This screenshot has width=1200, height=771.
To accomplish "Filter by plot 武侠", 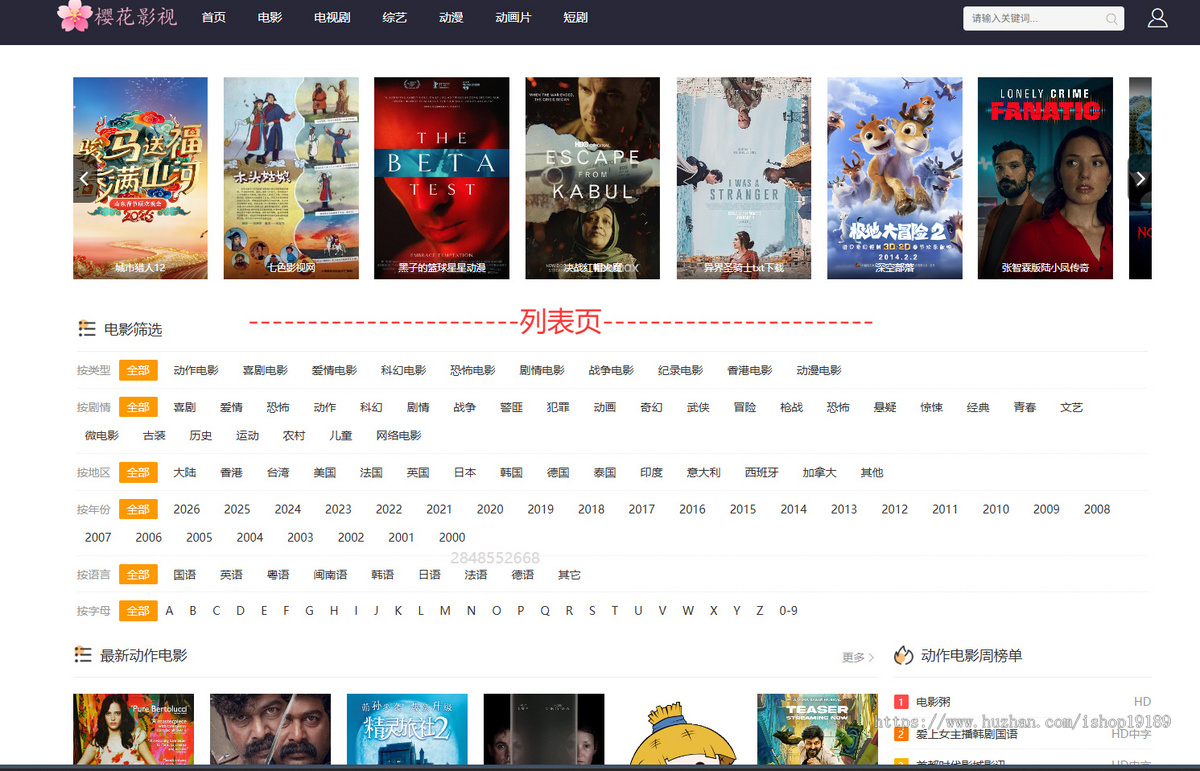I will [698, 407].
